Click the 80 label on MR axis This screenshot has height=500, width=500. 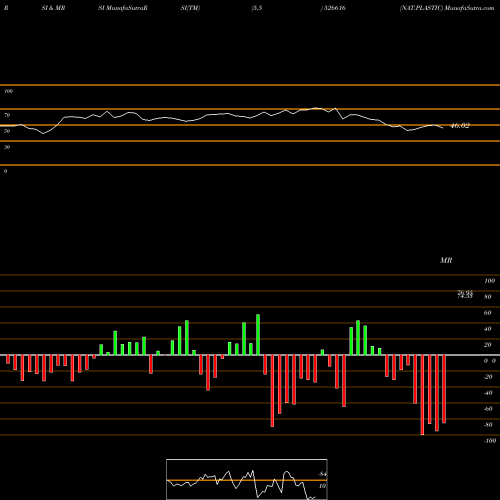[488, 297]
